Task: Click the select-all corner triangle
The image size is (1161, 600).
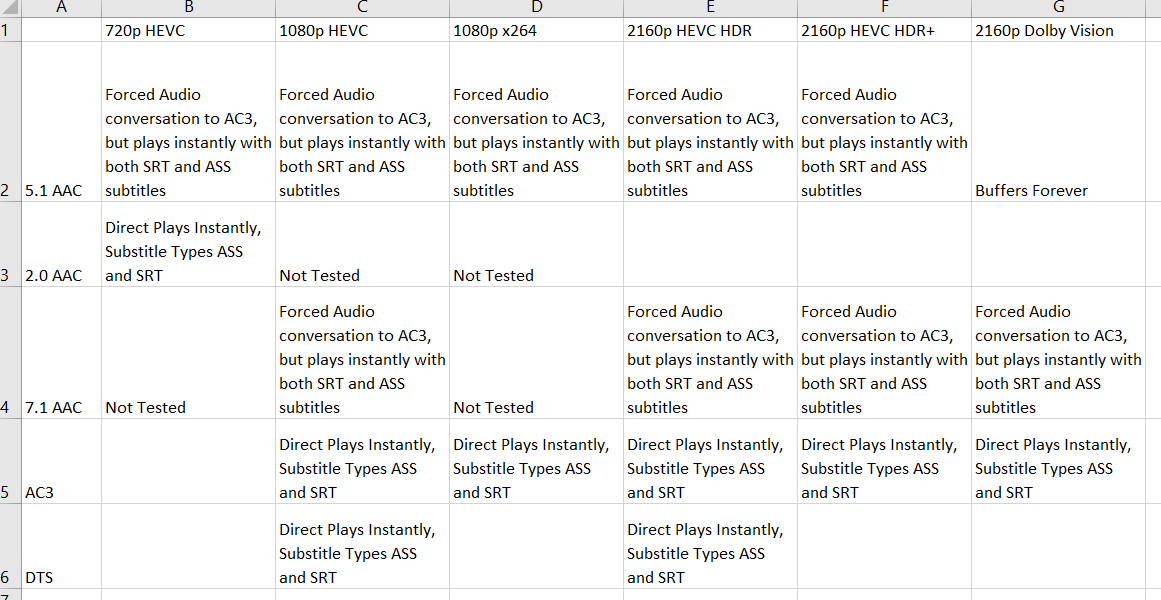Action: click(10, 8)
